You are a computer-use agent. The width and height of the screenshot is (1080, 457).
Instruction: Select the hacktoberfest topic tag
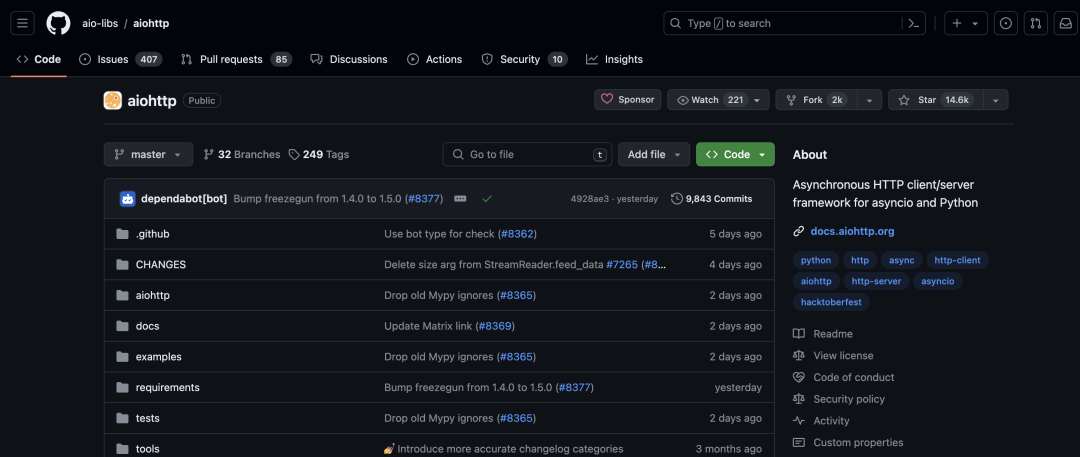pyautogui.click(x=831, y=302)
